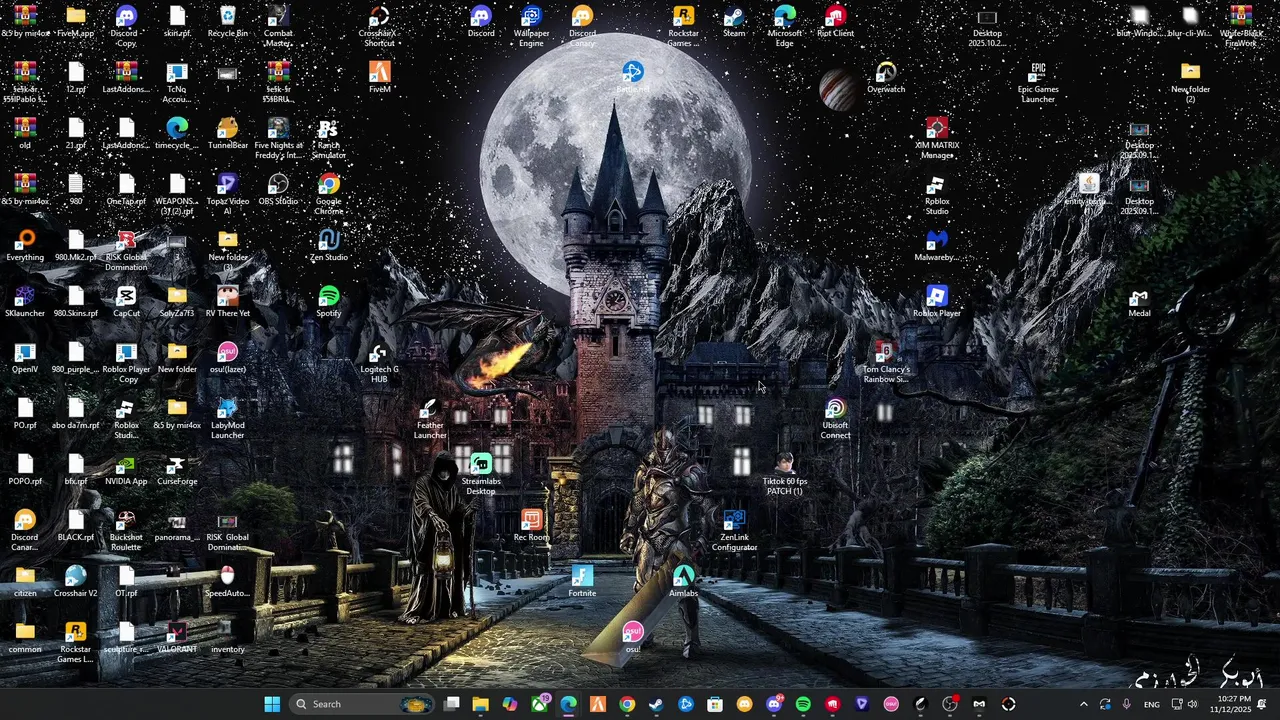This screenshot has width=1280, height=720.
Task: Launch Riot Client from the desktop
Action: tap(835, 22)
